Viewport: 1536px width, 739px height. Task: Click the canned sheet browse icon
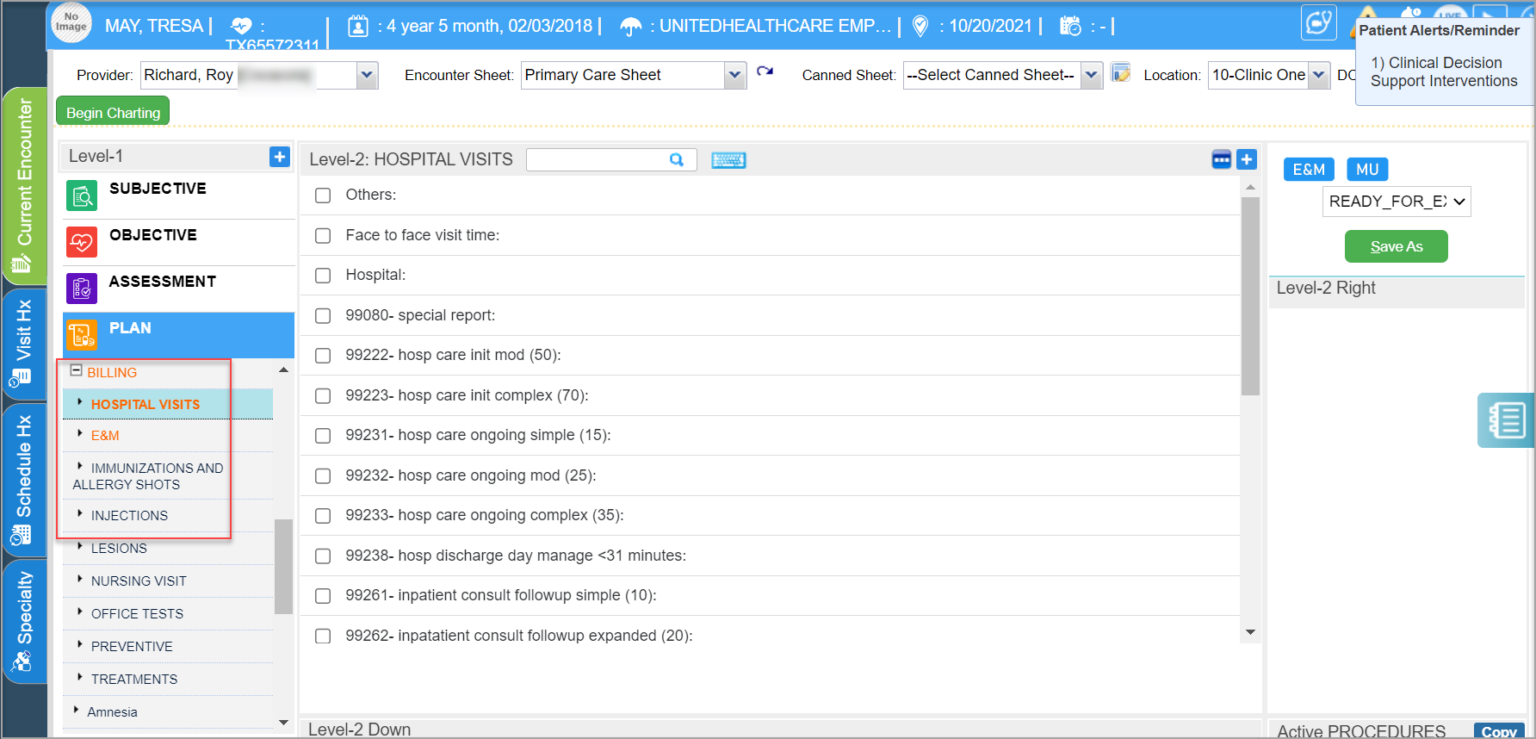coord(1122,74)
